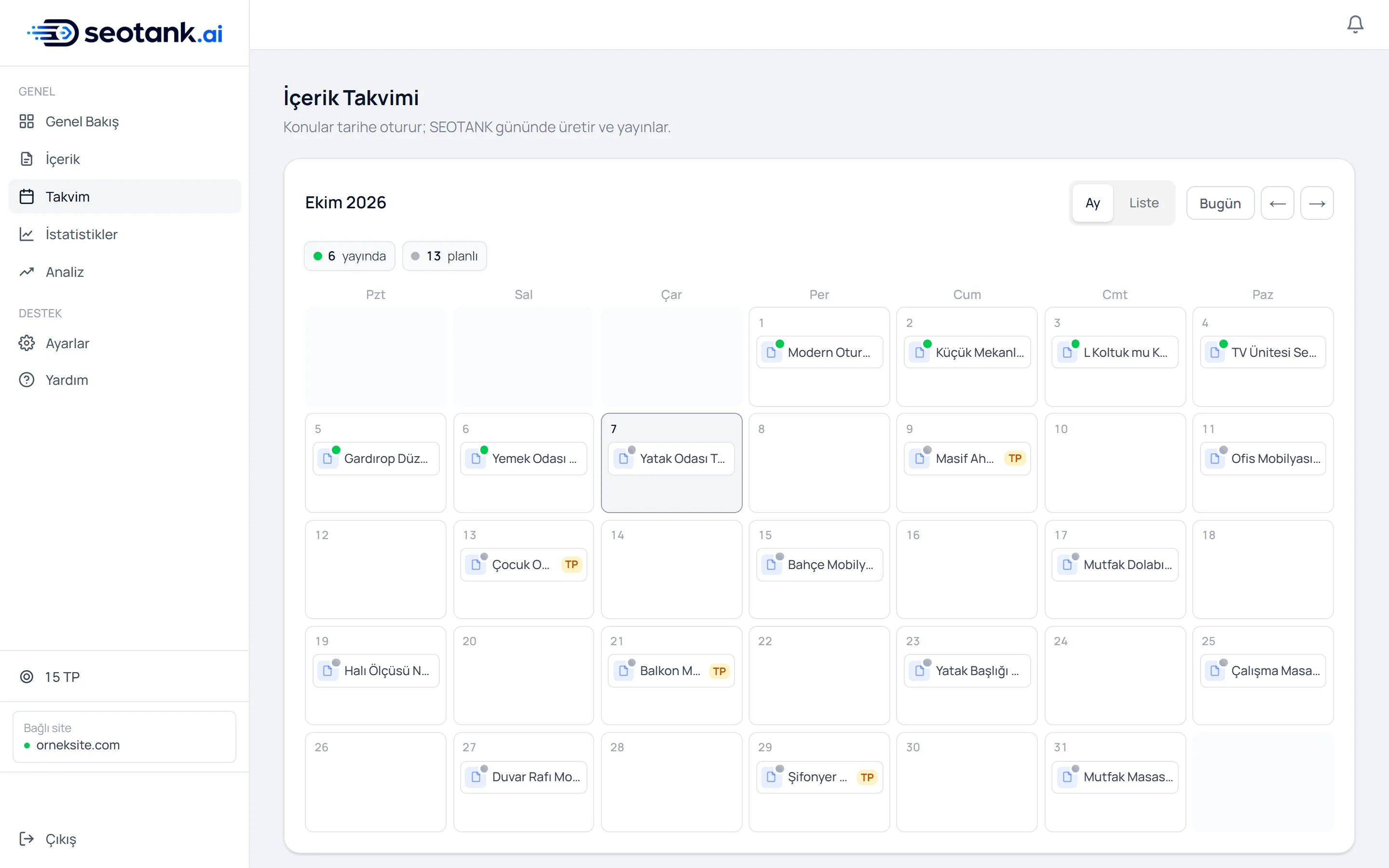Open Yatak Başlığı event on day 23
Image resolution: width=1389 pixels, height=868 pixels.
click(967, 671)
